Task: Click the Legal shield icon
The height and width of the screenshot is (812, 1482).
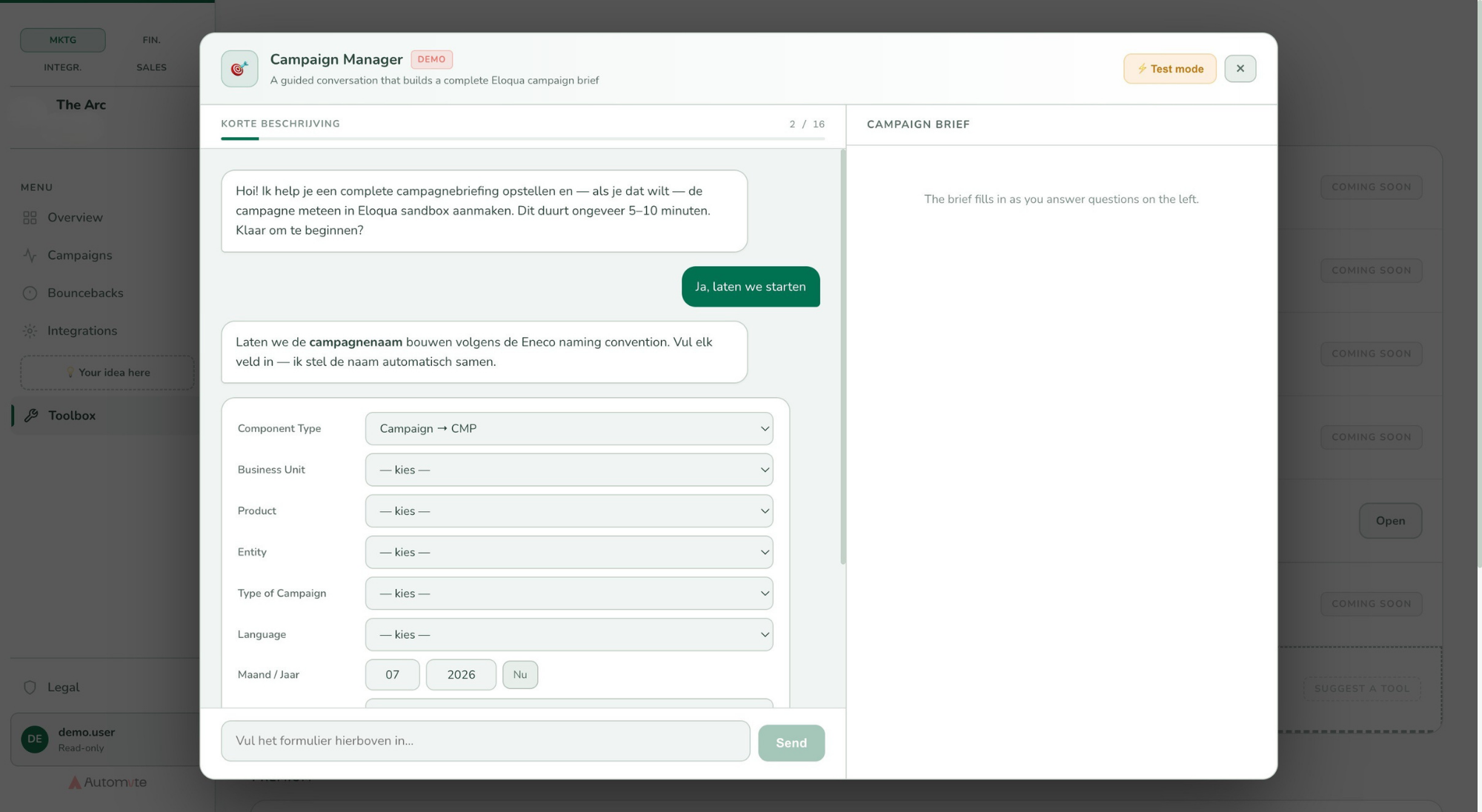Action: coord(30,688)
